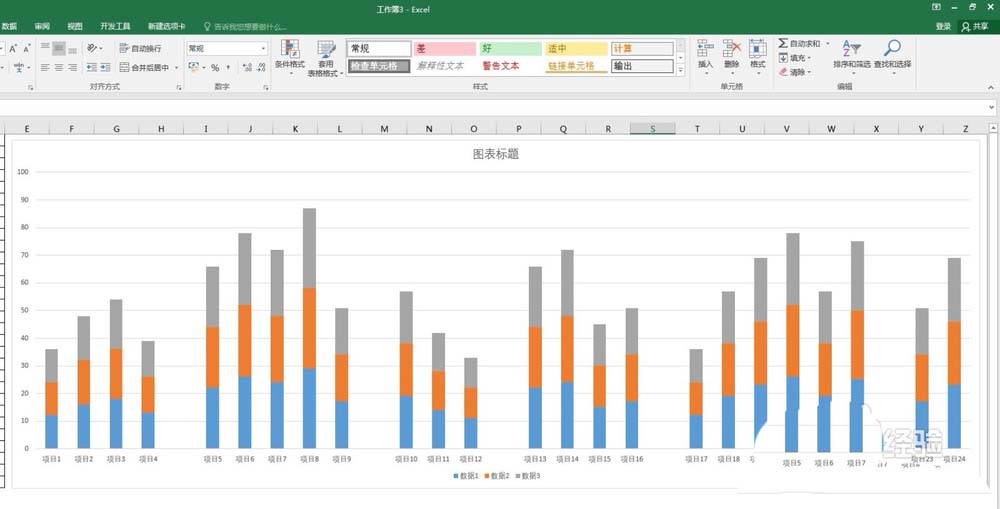Merge and center cells (合并后居中)
The image size is (1000, 509).
click(x=145, y=67)
